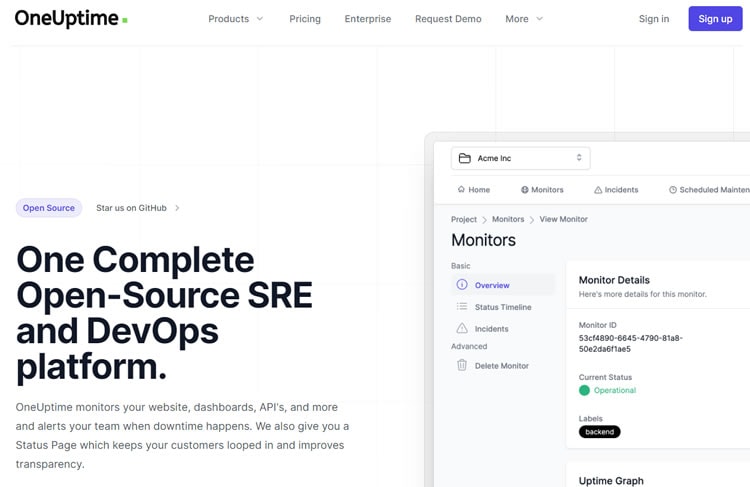Expand the Products chevron arrow
Image resolution: width=750 pixels, height=487 pixels.
pos(260,19)
